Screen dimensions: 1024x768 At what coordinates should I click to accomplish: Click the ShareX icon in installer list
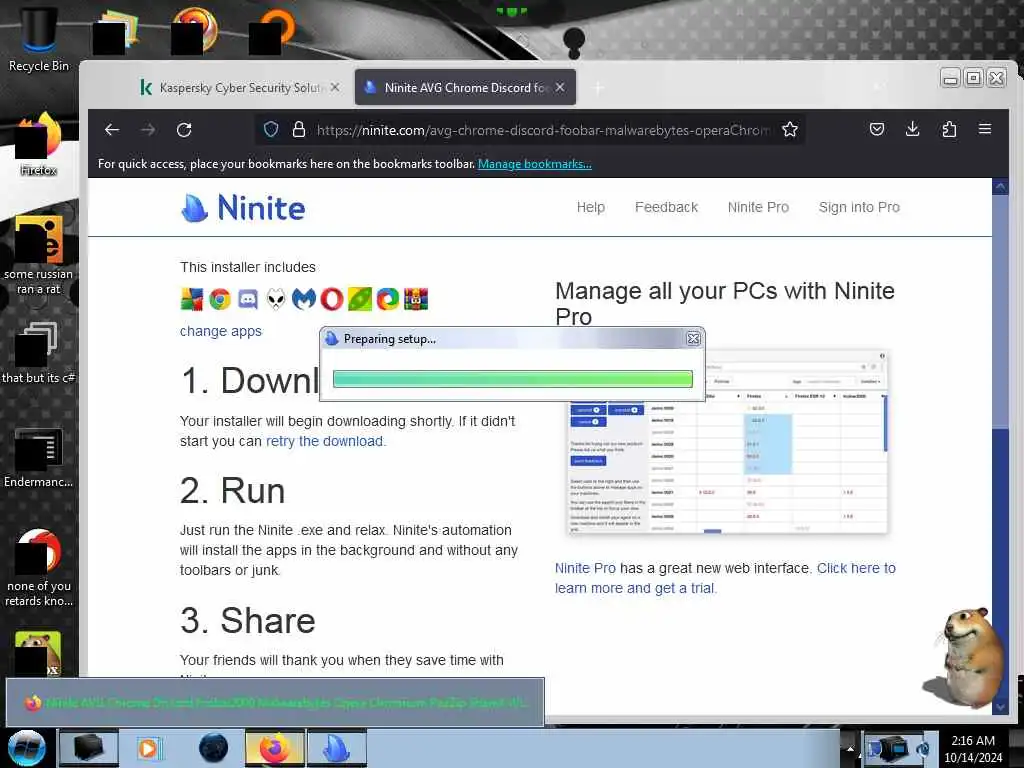point(387,299)
